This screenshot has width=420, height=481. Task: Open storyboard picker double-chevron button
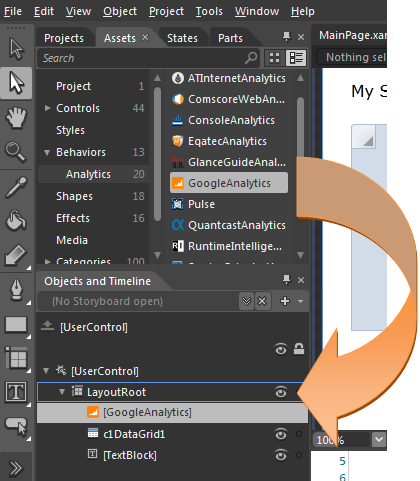[247, 301]
